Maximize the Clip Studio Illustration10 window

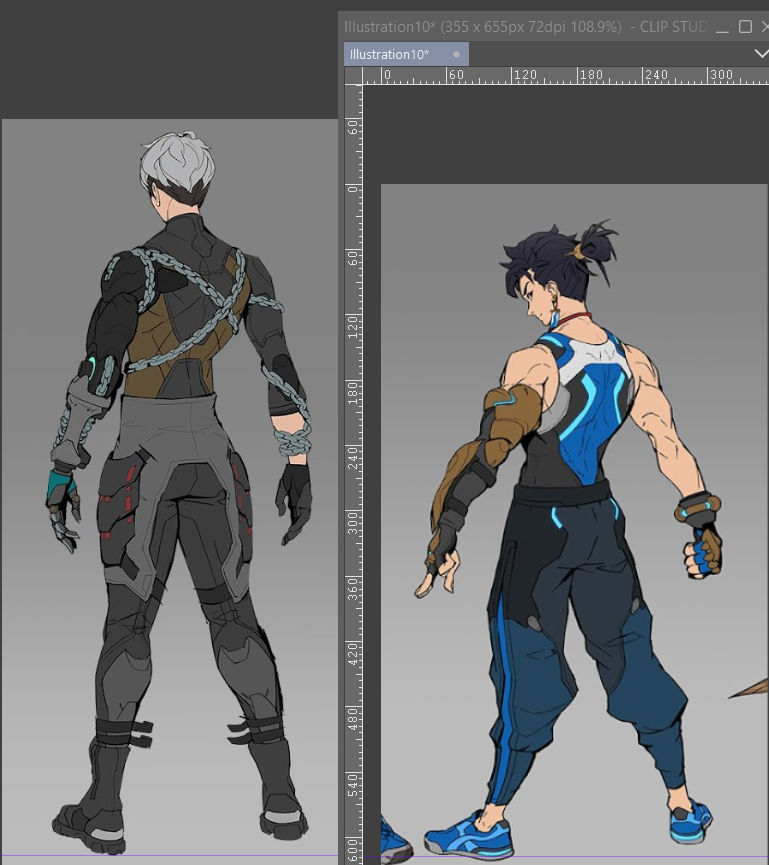tap(745, 26)
